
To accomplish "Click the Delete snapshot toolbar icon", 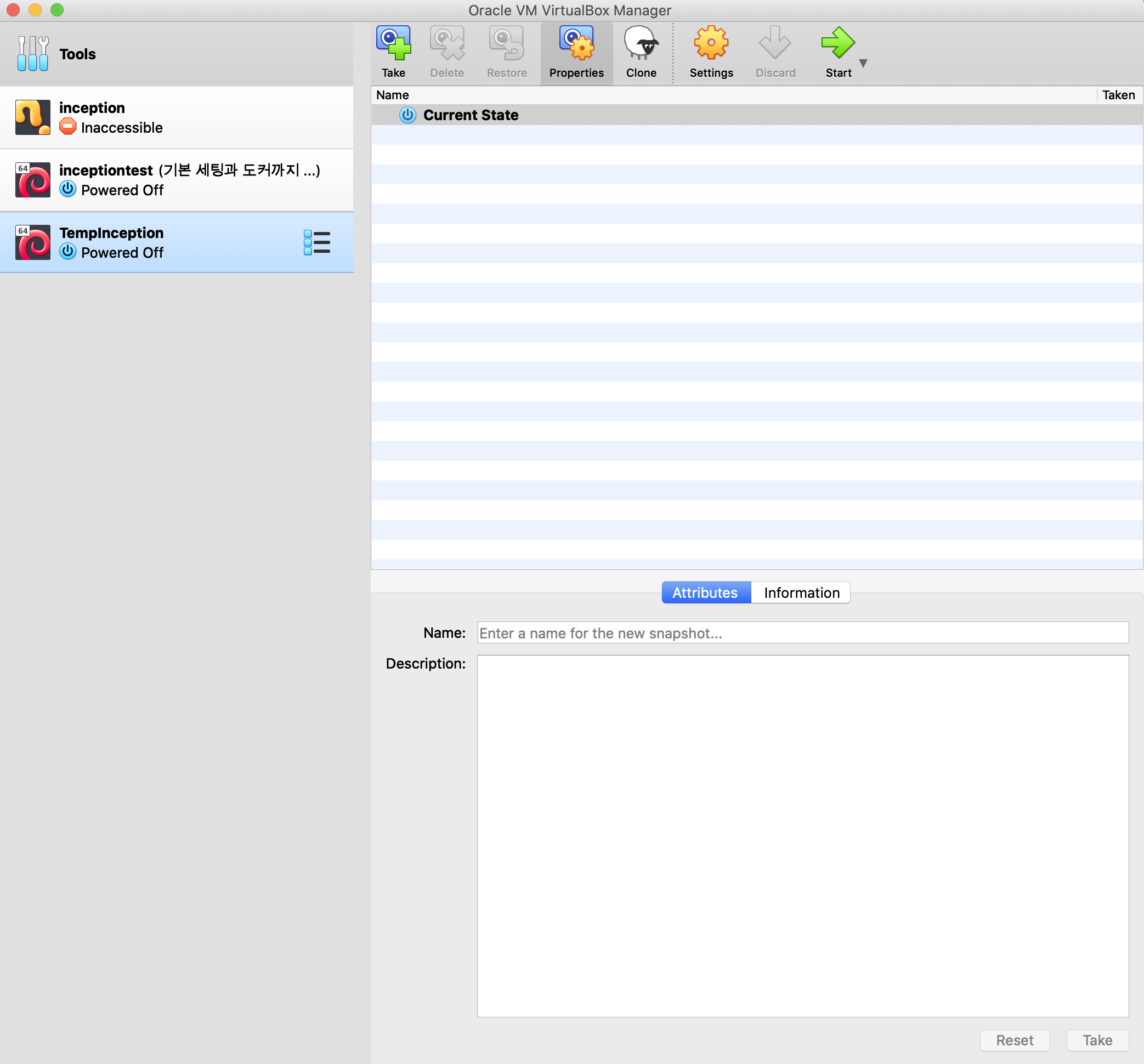I will click(x=447, y=43).
